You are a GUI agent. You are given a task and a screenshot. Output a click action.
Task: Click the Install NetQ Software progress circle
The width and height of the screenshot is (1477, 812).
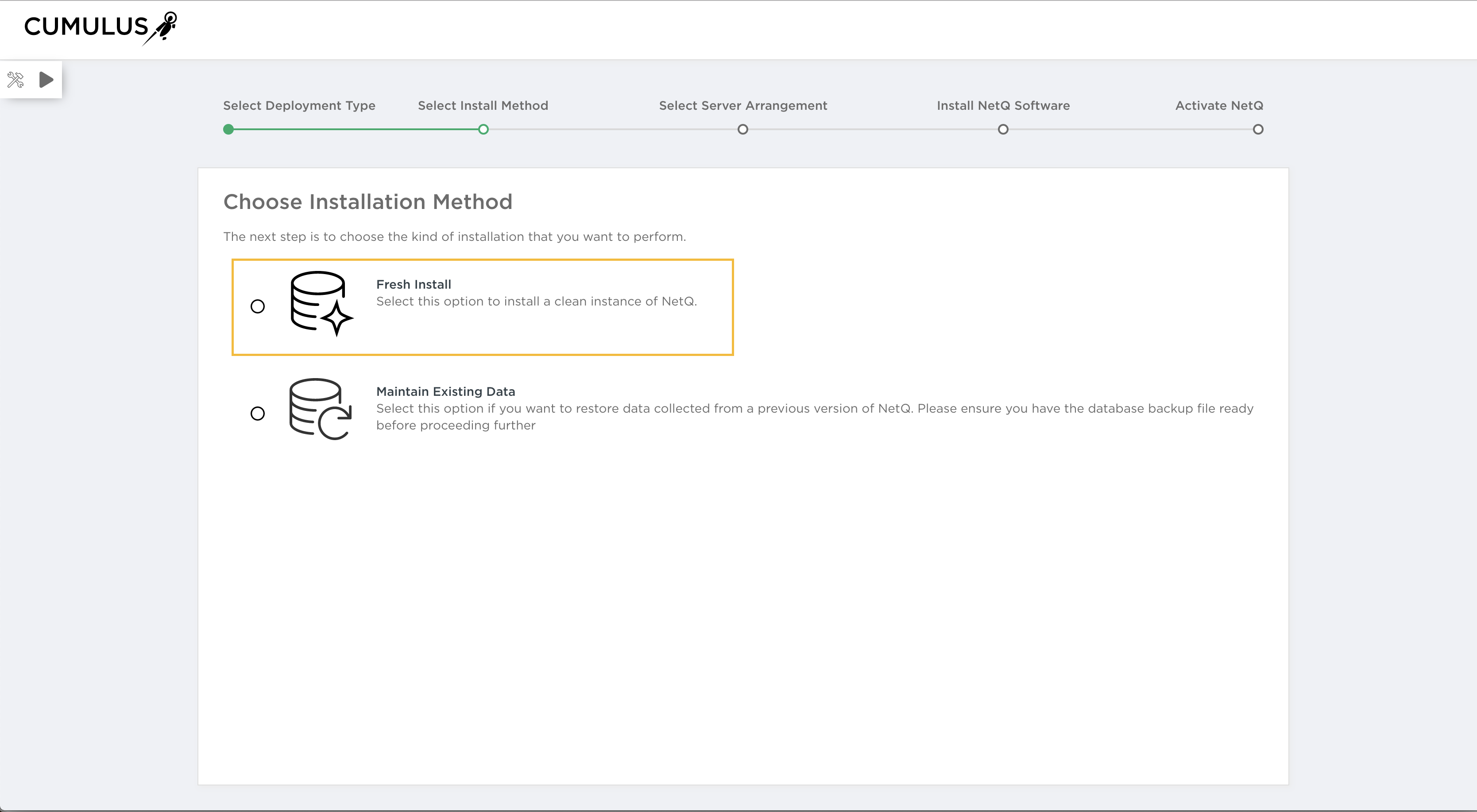pos(1003,130)
